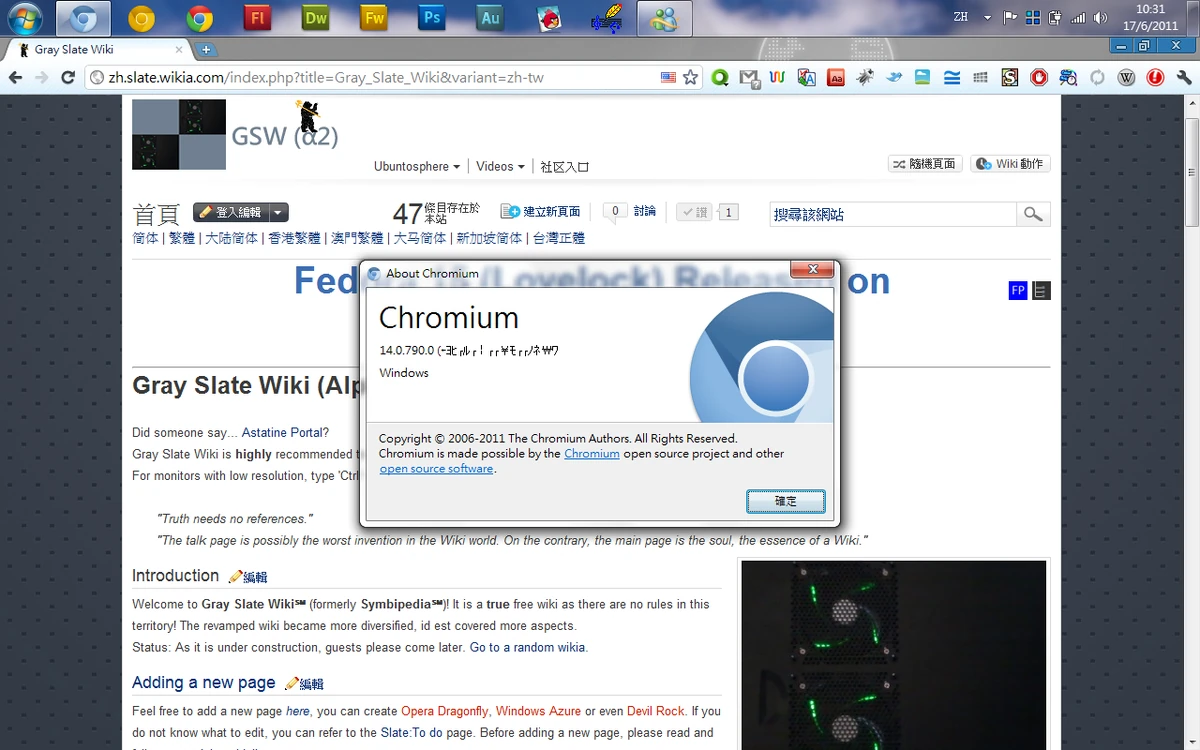Launch Photoshop from the taskbar

(431, 17)
